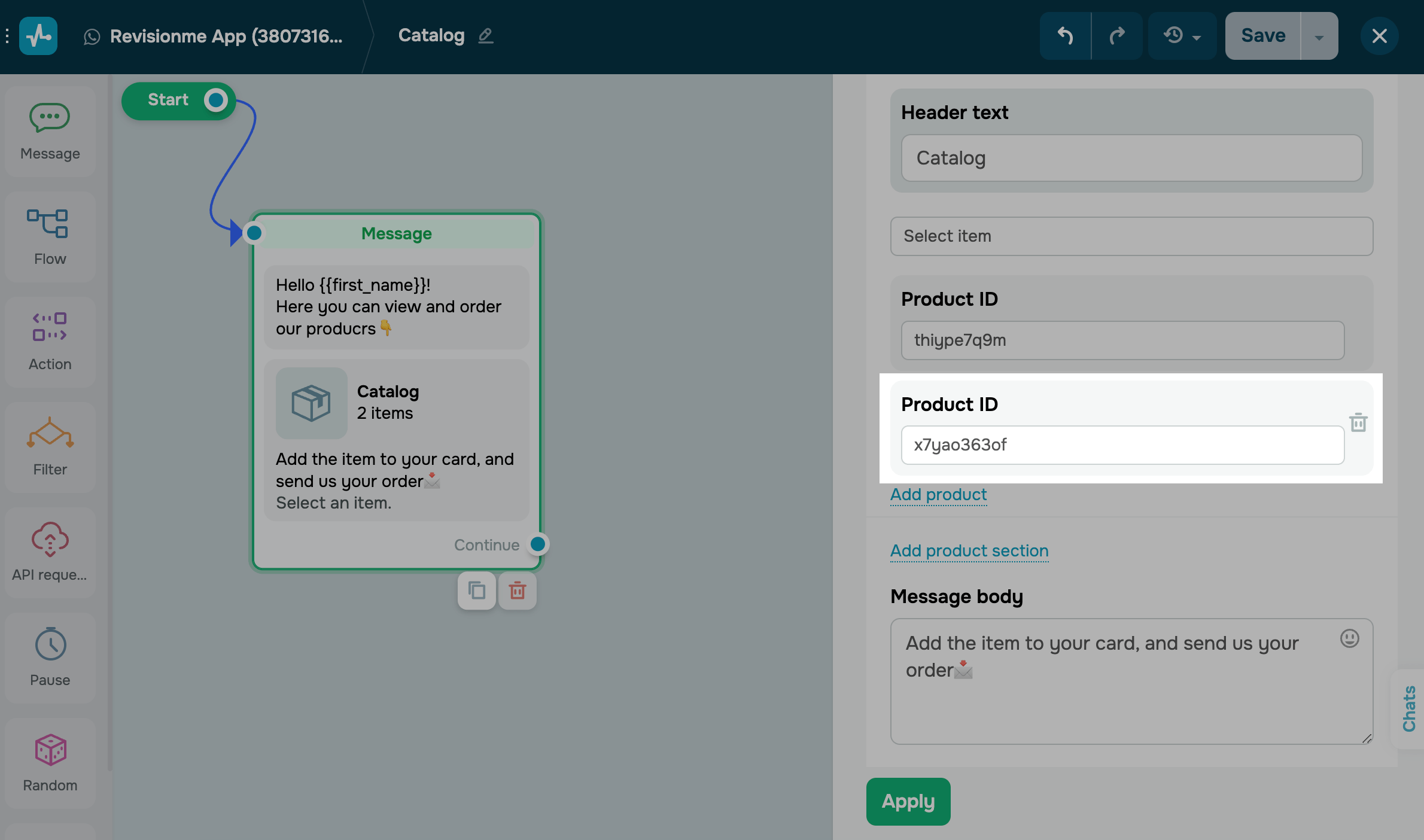Click the Add product link
This screenshot has height=840, width=1424.
938,495
